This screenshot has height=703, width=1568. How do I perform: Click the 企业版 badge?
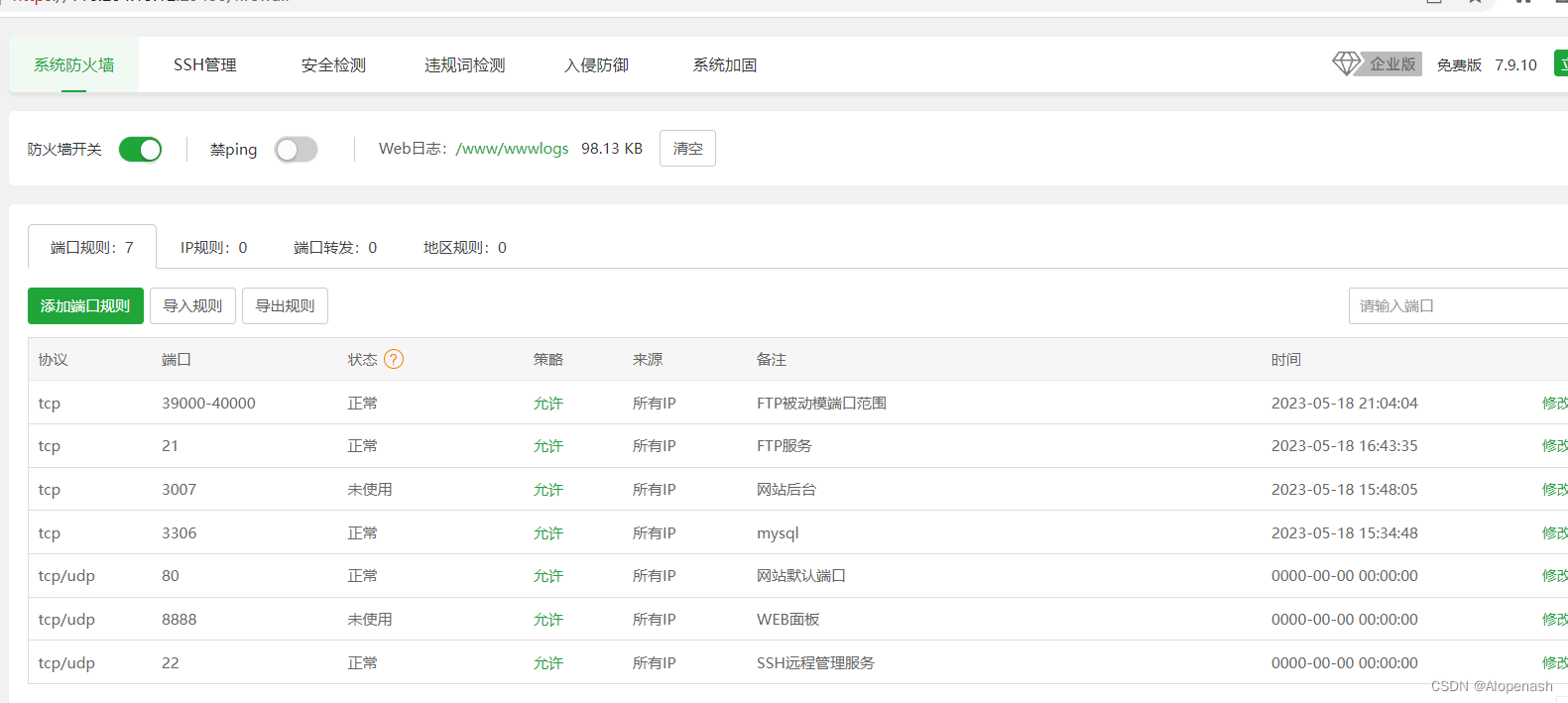[x=1392, y=64]
